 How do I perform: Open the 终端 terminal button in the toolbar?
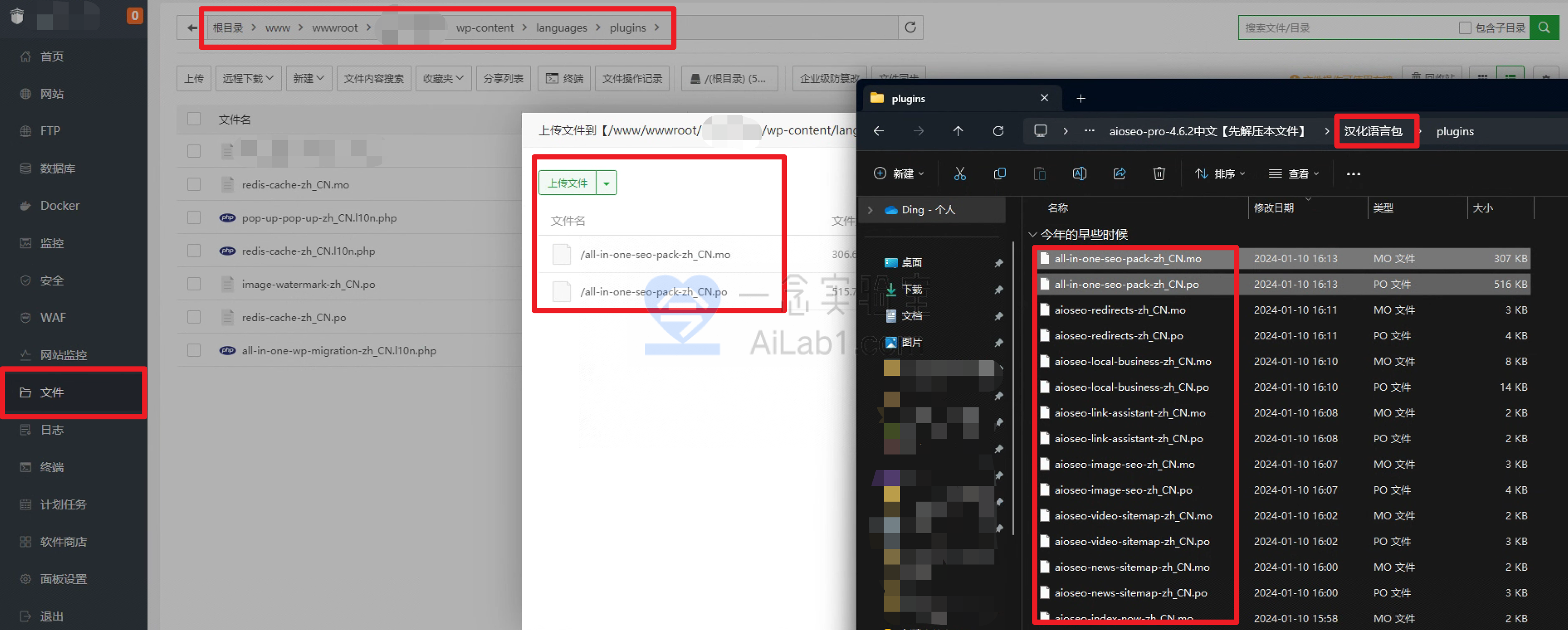click(564, 79)
